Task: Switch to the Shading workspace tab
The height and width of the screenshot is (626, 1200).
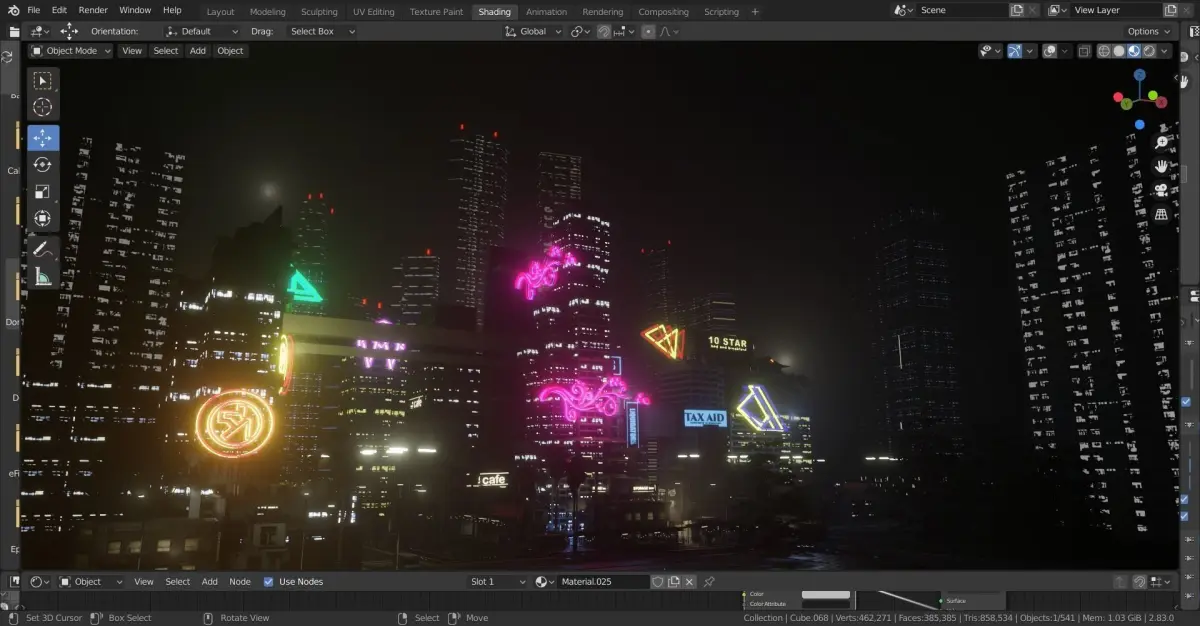Action: tap(494, 12)
